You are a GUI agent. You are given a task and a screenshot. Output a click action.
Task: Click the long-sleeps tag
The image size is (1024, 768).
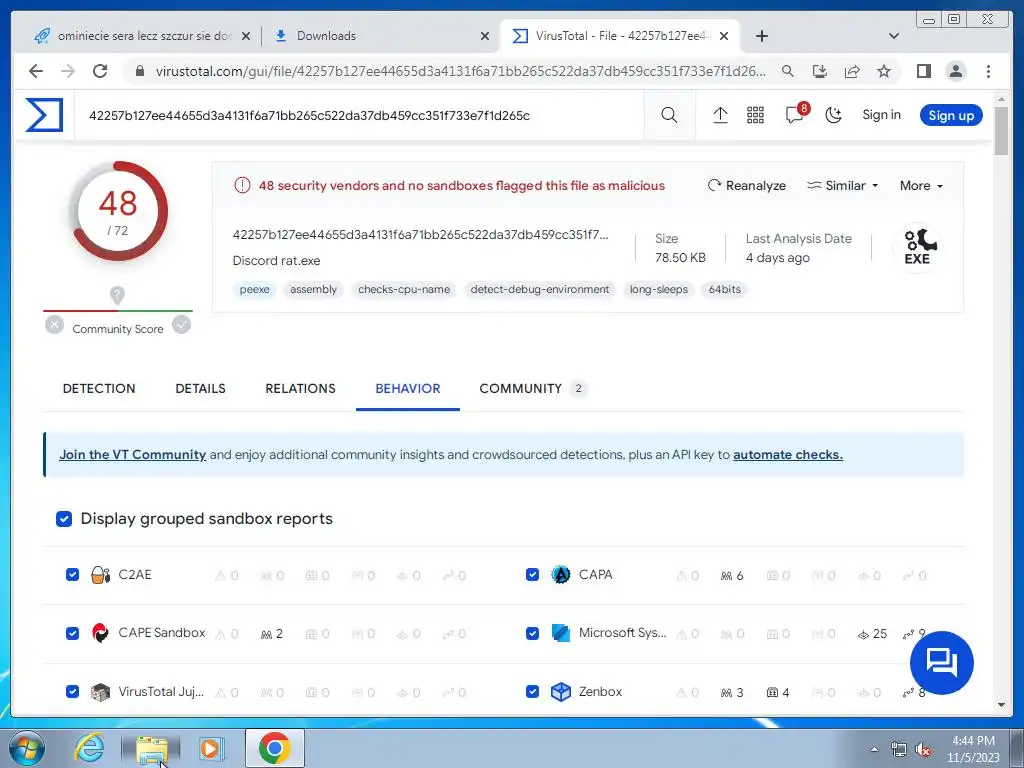pyautogui.click(x=658, y=289)
